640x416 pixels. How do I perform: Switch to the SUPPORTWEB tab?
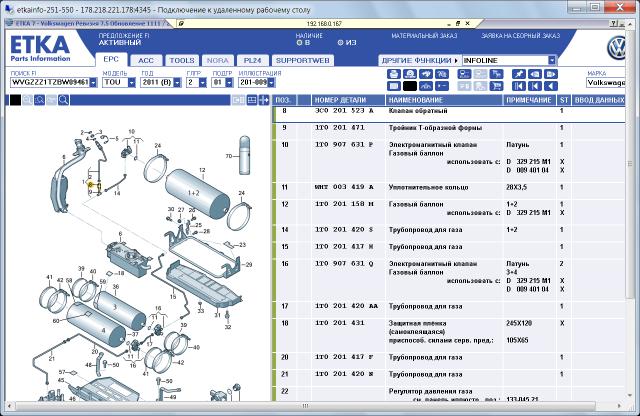coord(302,60)
